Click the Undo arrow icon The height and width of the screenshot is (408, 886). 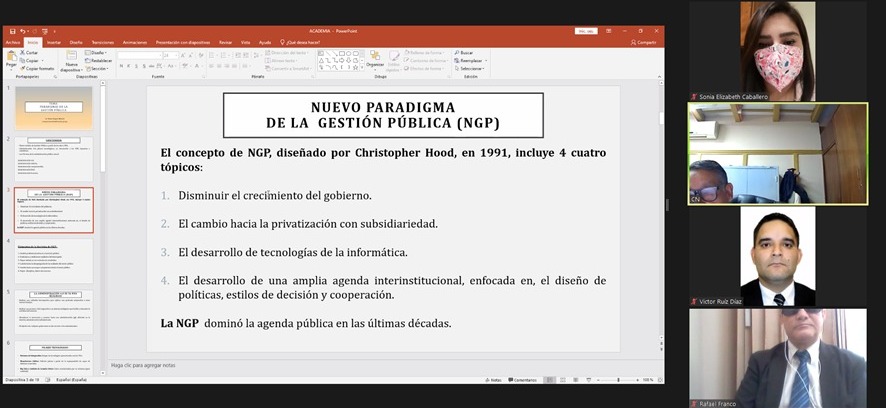[22, 31]
